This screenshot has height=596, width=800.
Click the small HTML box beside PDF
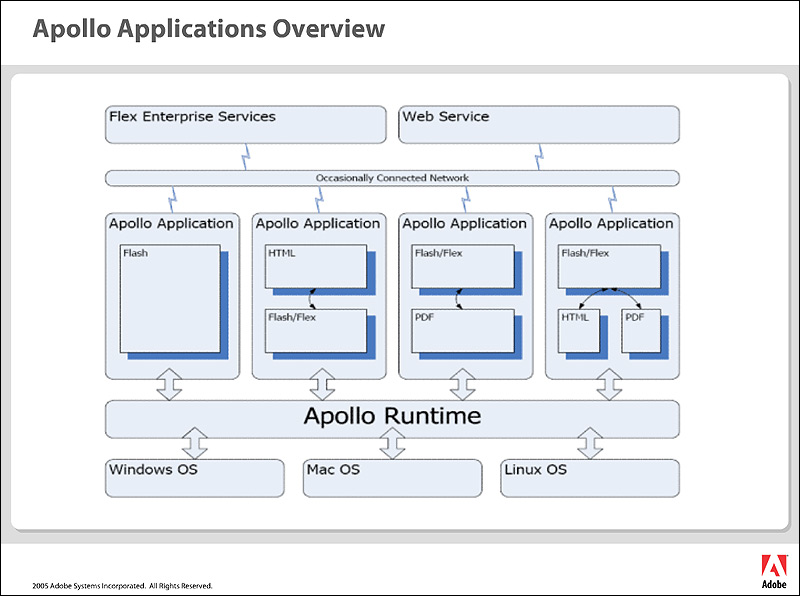(x=579, y=331)
